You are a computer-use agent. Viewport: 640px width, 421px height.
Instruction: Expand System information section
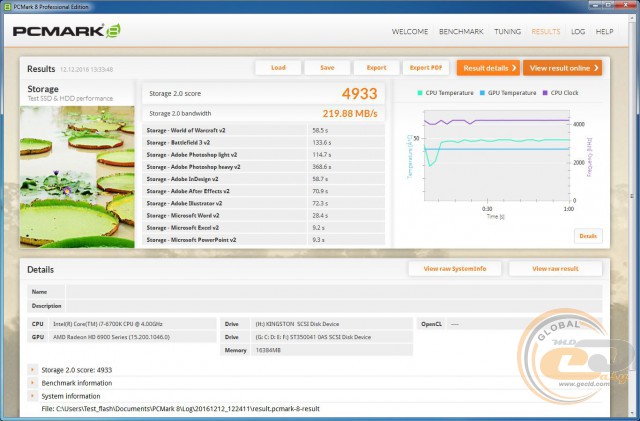[33, 396]
